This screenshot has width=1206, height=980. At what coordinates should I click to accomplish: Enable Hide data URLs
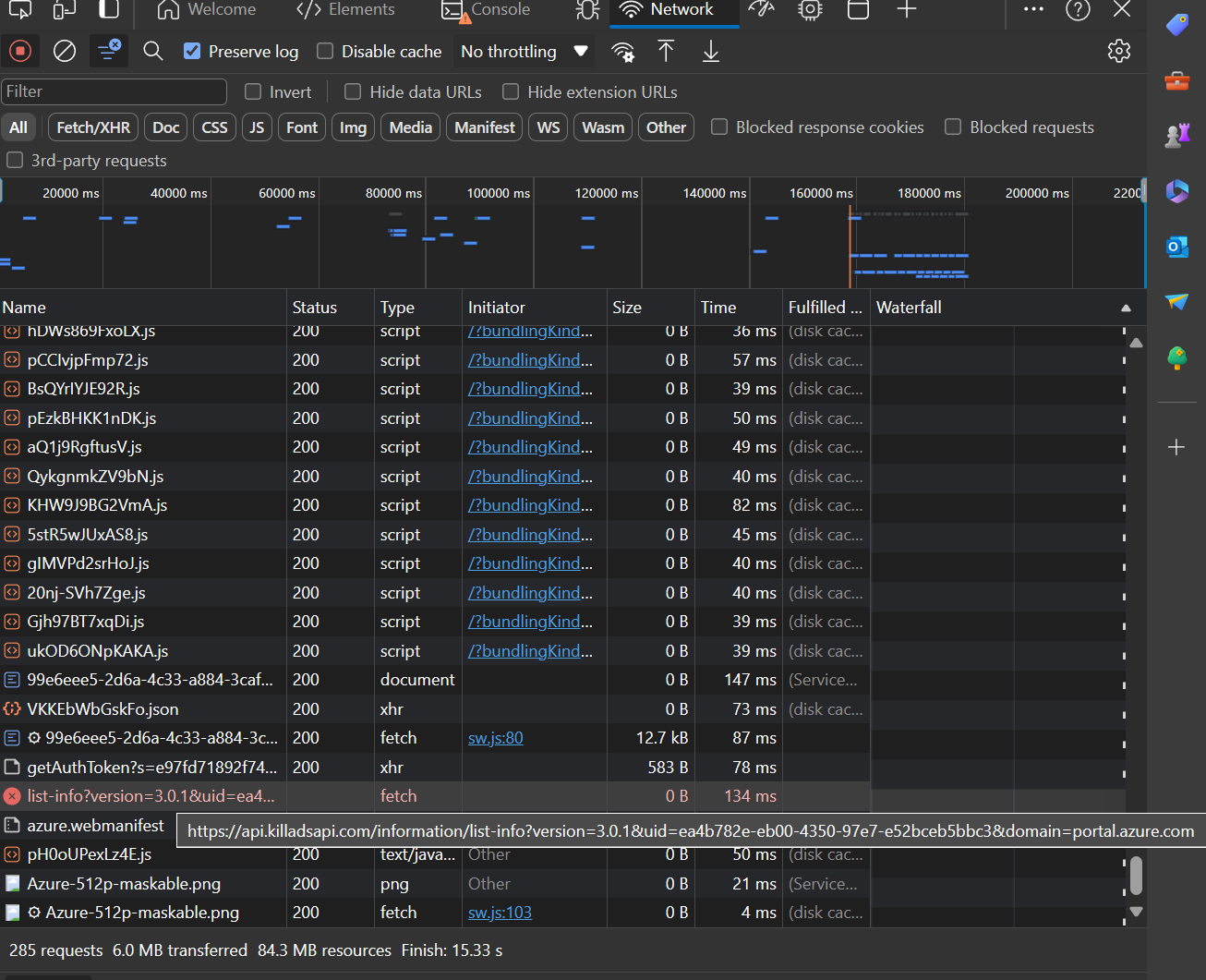pos(353,91)
